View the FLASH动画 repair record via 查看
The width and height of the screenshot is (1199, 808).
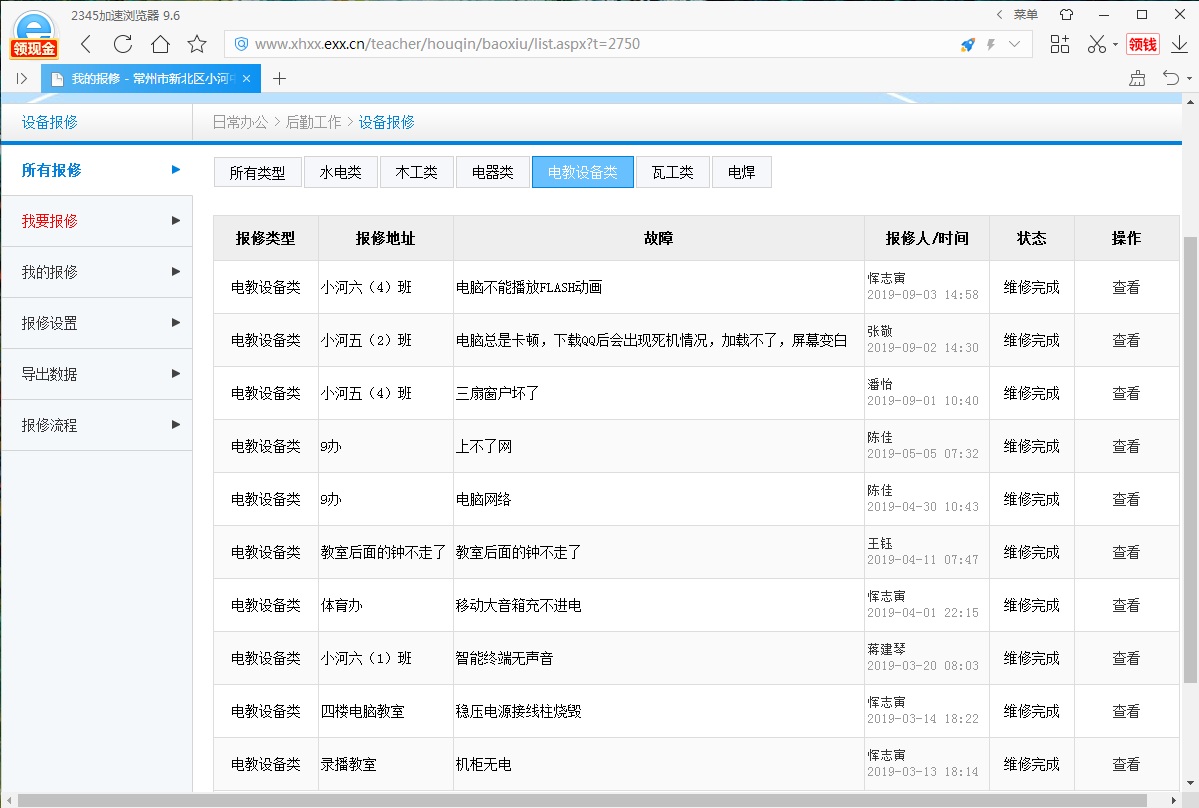[1126, 287]
